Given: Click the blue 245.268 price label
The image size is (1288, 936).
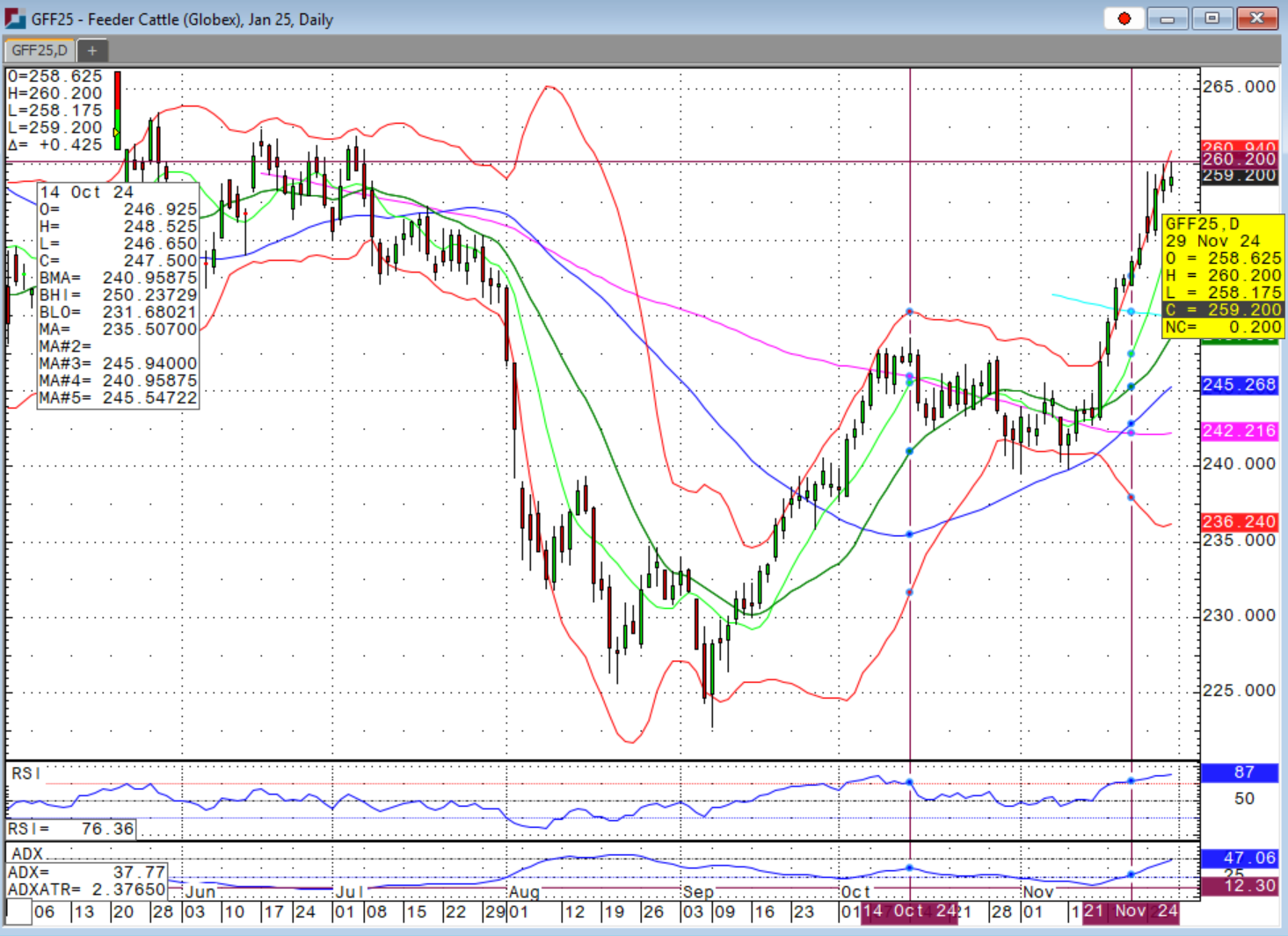Looking at the screenshot, I should (x=1239, y=385).
